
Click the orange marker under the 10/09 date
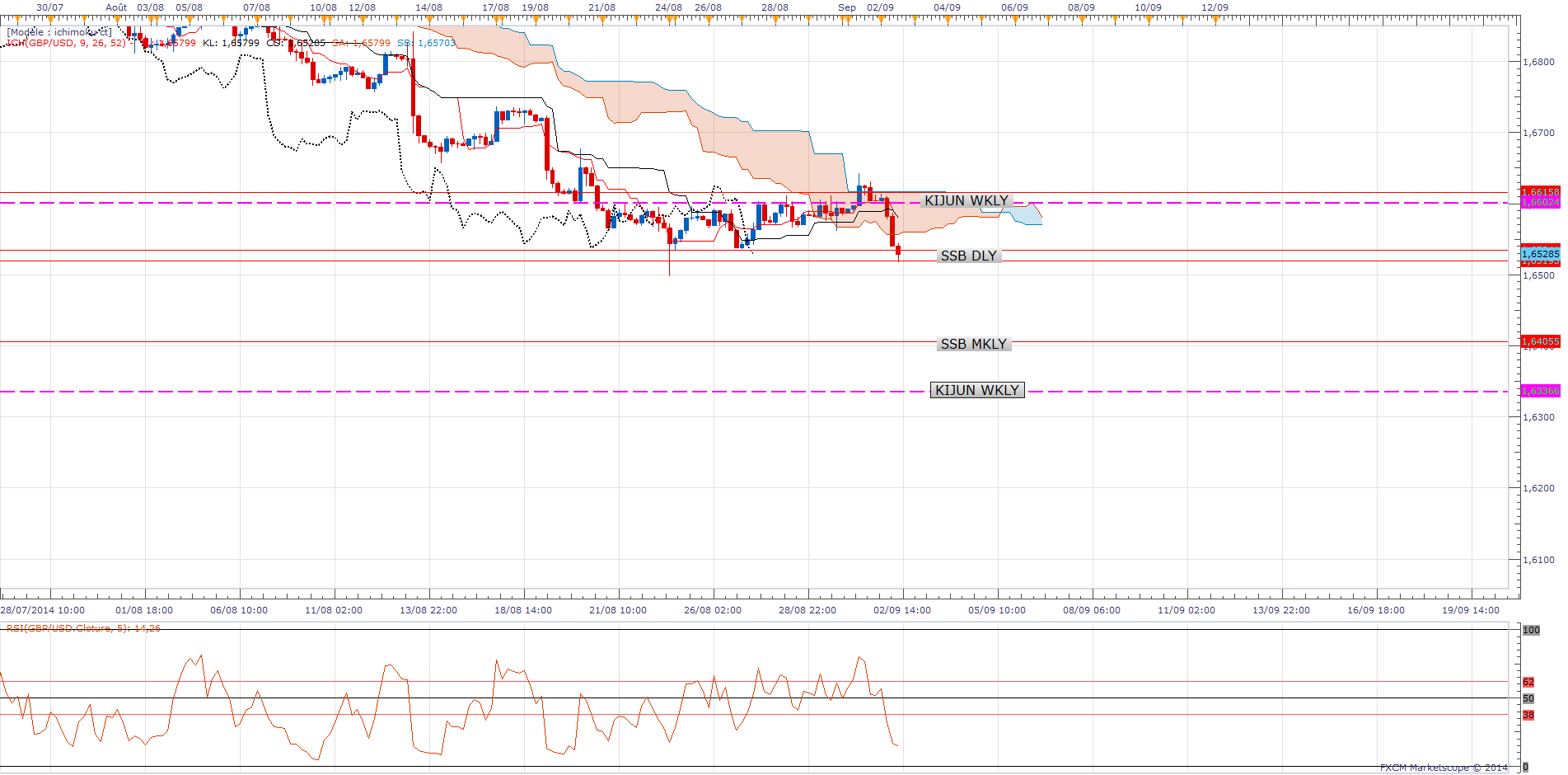click(x=1148, y=19)
